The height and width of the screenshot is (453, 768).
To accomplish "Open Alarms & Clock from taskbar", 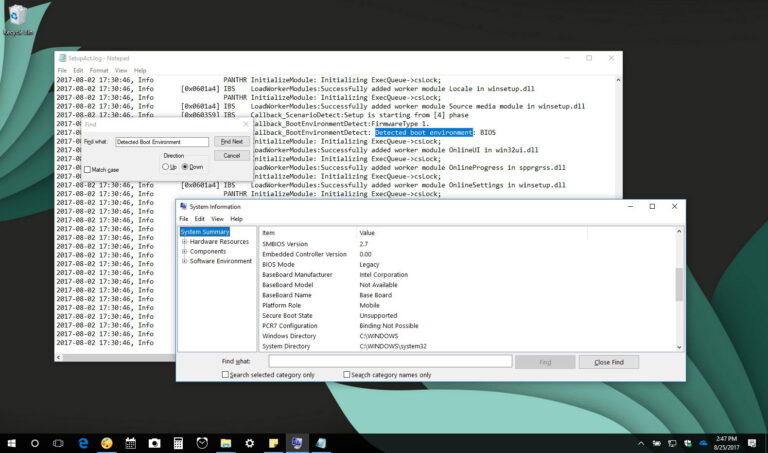I will tap(202, 443).
